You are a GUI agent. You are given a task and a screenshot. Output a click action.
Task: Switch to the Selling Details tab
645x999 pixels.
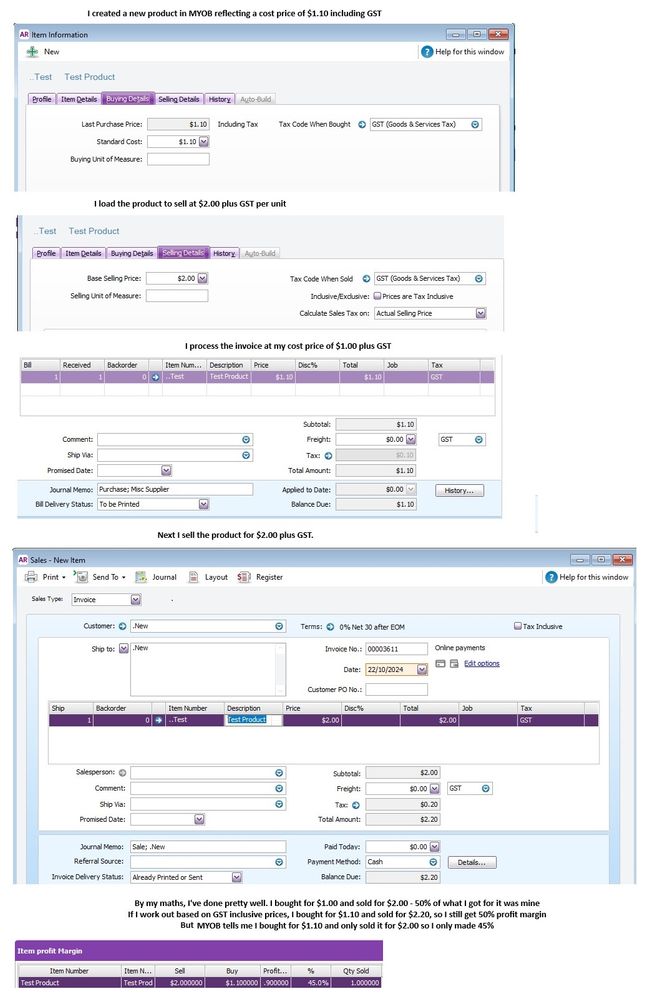click(x=180, y=99)
